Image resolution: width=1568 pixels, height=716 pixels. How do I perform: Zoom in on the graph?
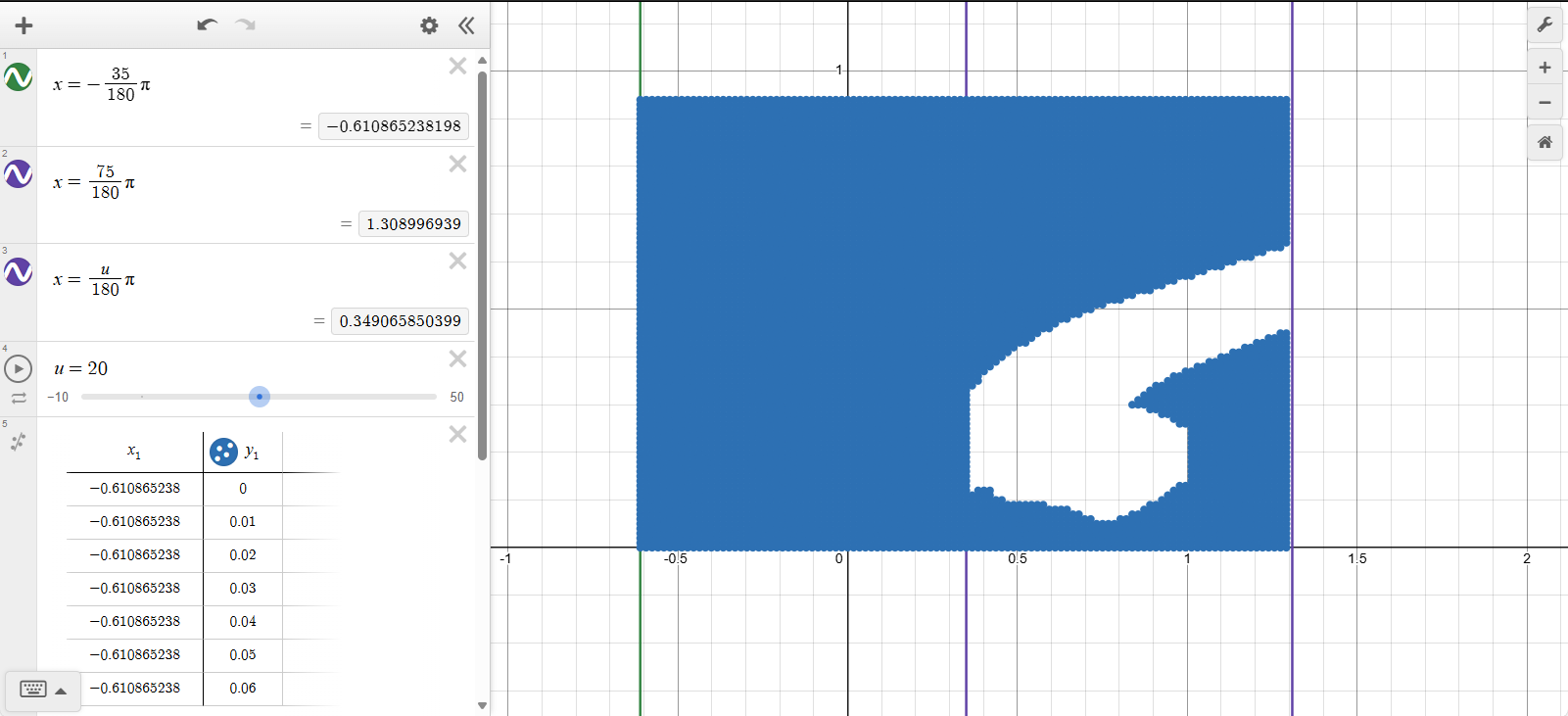coord(1544,68)
